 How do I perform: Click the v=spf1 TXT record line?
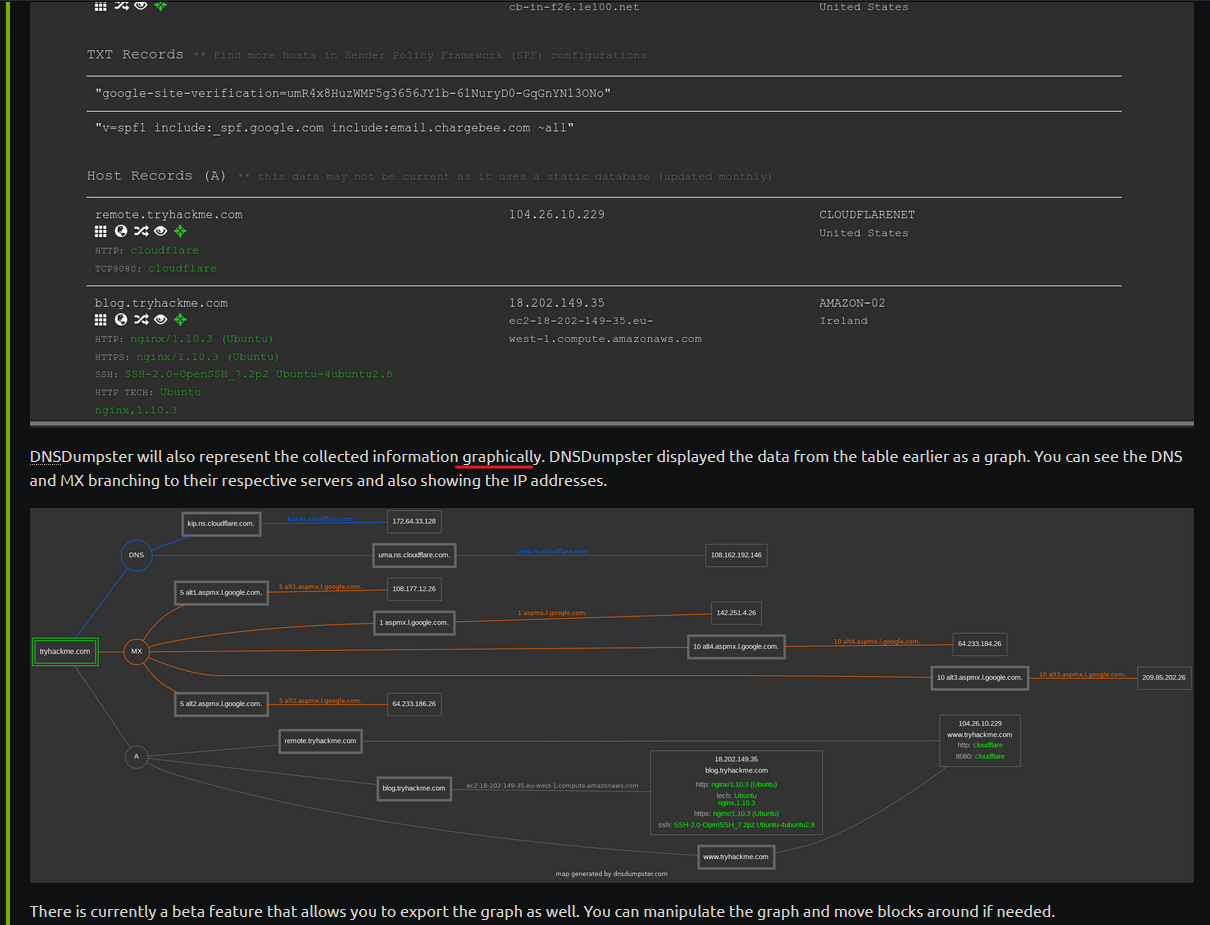334,128
